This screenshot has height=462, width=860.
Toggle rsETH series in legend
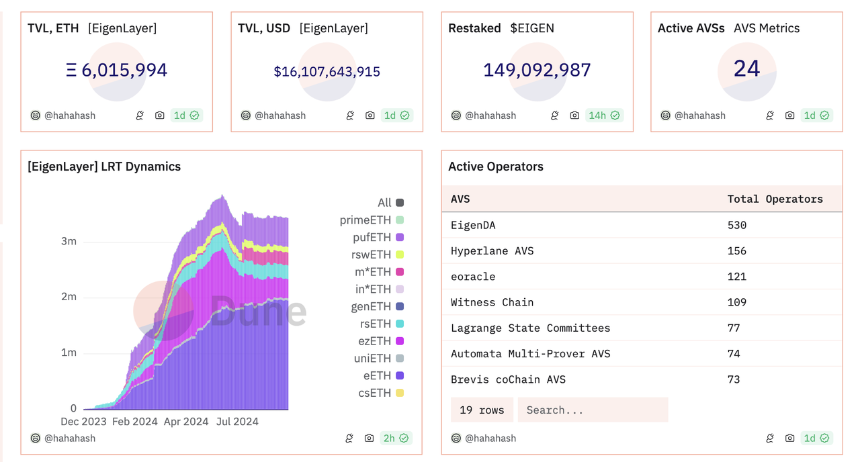tap(382, 324)
